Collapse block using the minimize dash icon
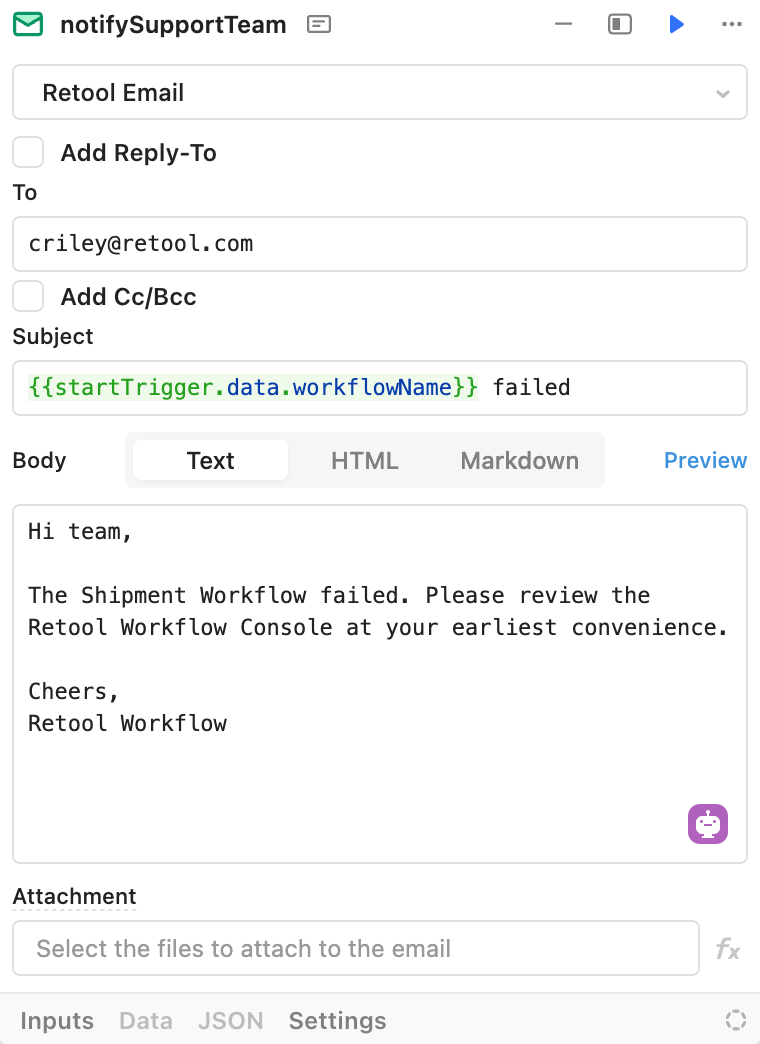The width and height of the screenshot is (760, 1044). [x=564, y=25]
